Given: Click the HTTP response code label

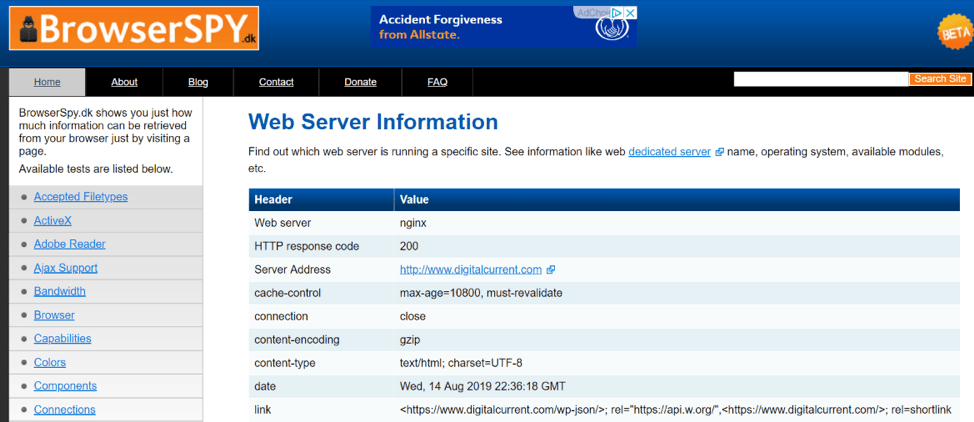Looking at the screenshot, I should 307,246.
